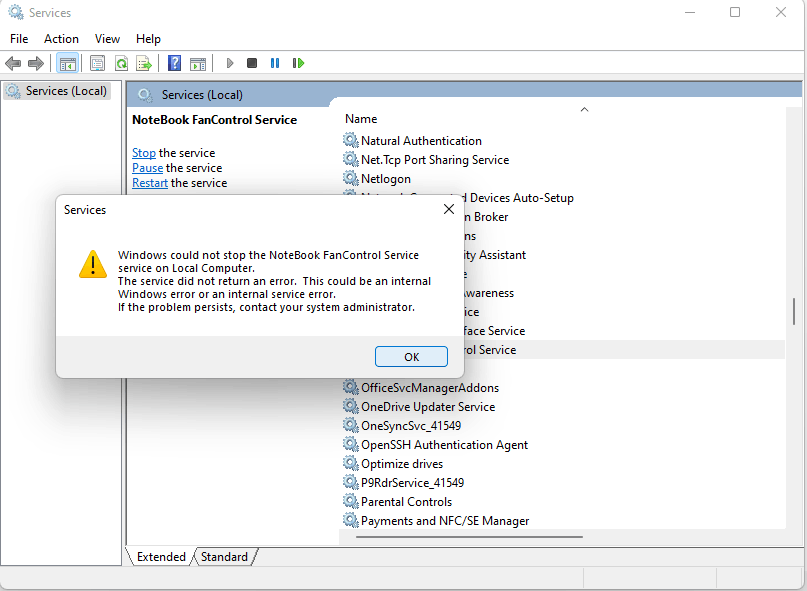Open the Help menu
807x591 pixels.
[148, 39]
